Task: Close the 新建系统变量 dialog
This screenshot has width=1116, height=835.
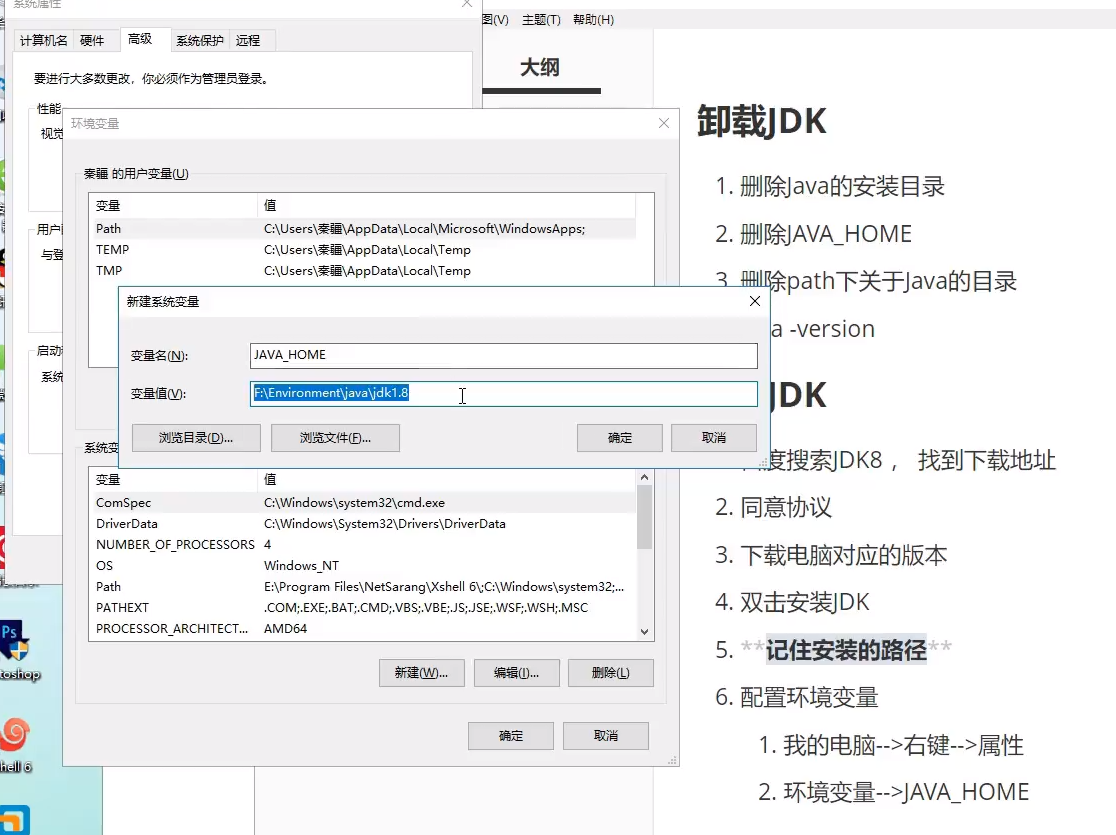Action: point(754,301)
